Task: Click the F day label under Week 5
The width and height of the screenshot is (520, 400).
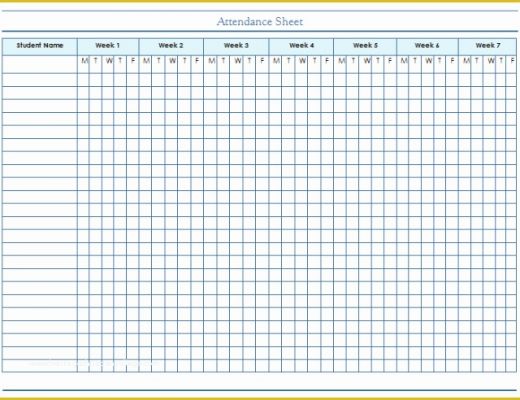Action: click(x=390, y=61)
